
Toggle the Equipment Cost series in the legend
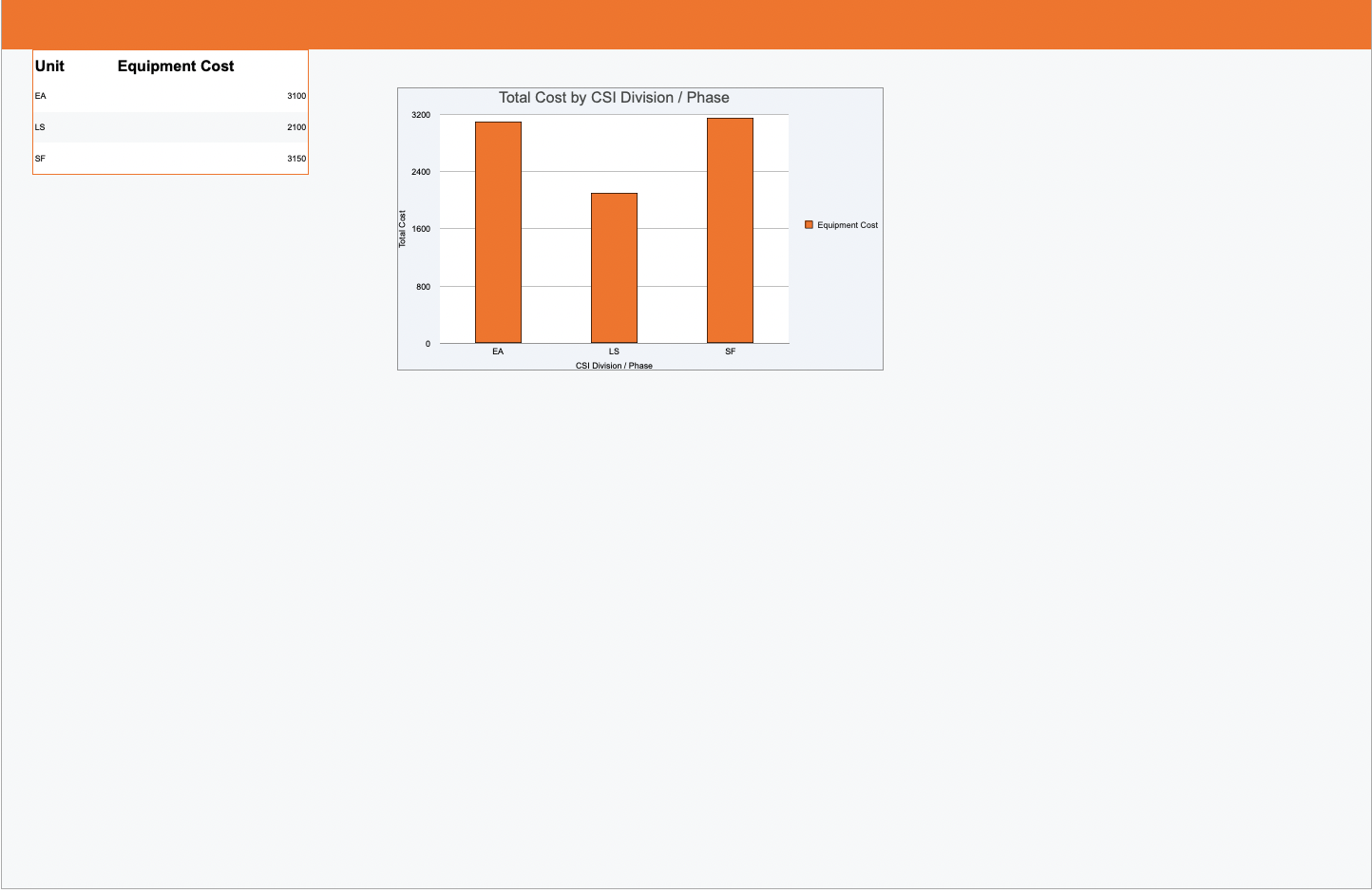pos(848,225)
